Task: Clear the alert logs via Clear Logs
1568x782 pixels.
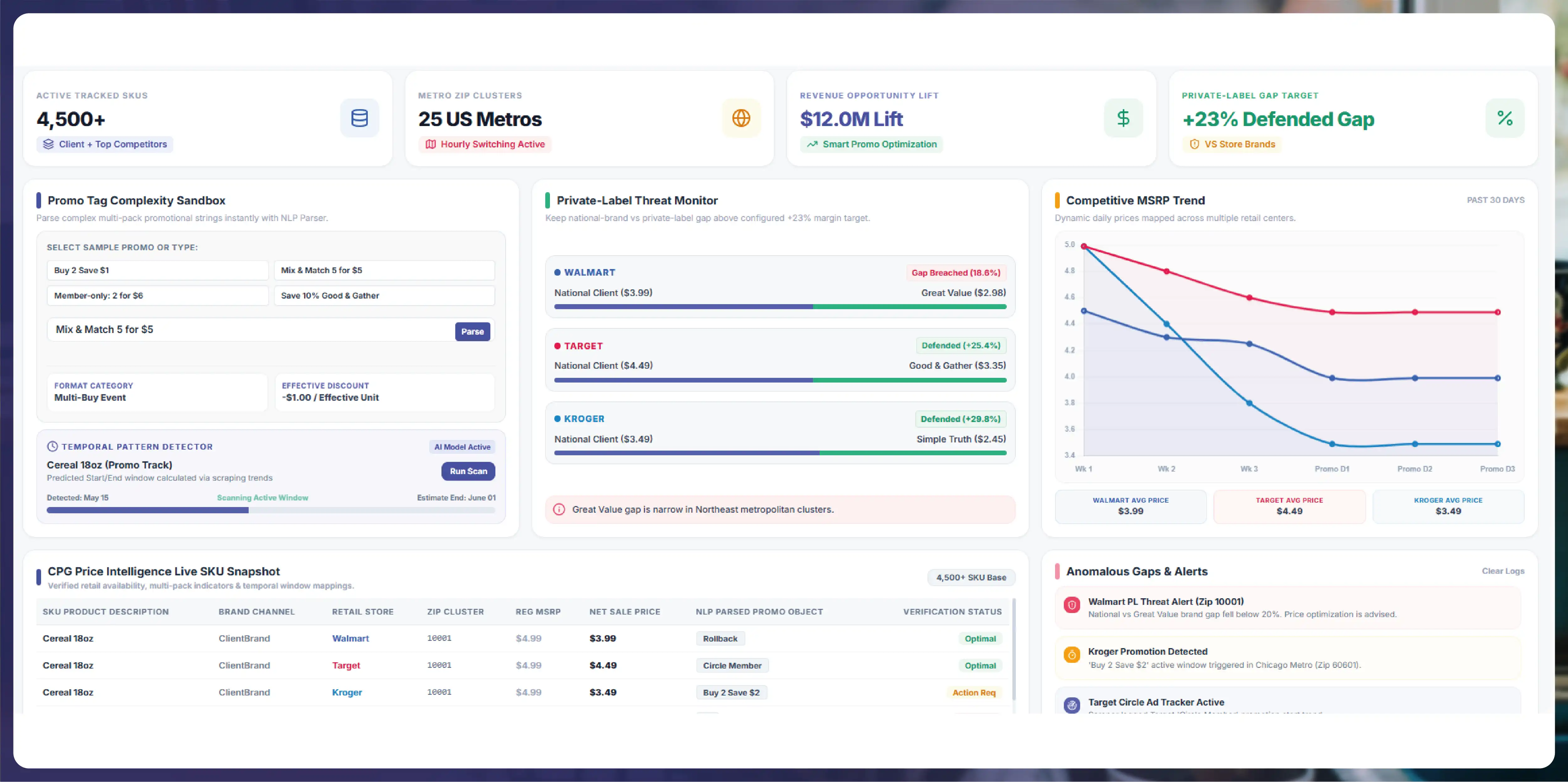Action: pos(1503,571)
